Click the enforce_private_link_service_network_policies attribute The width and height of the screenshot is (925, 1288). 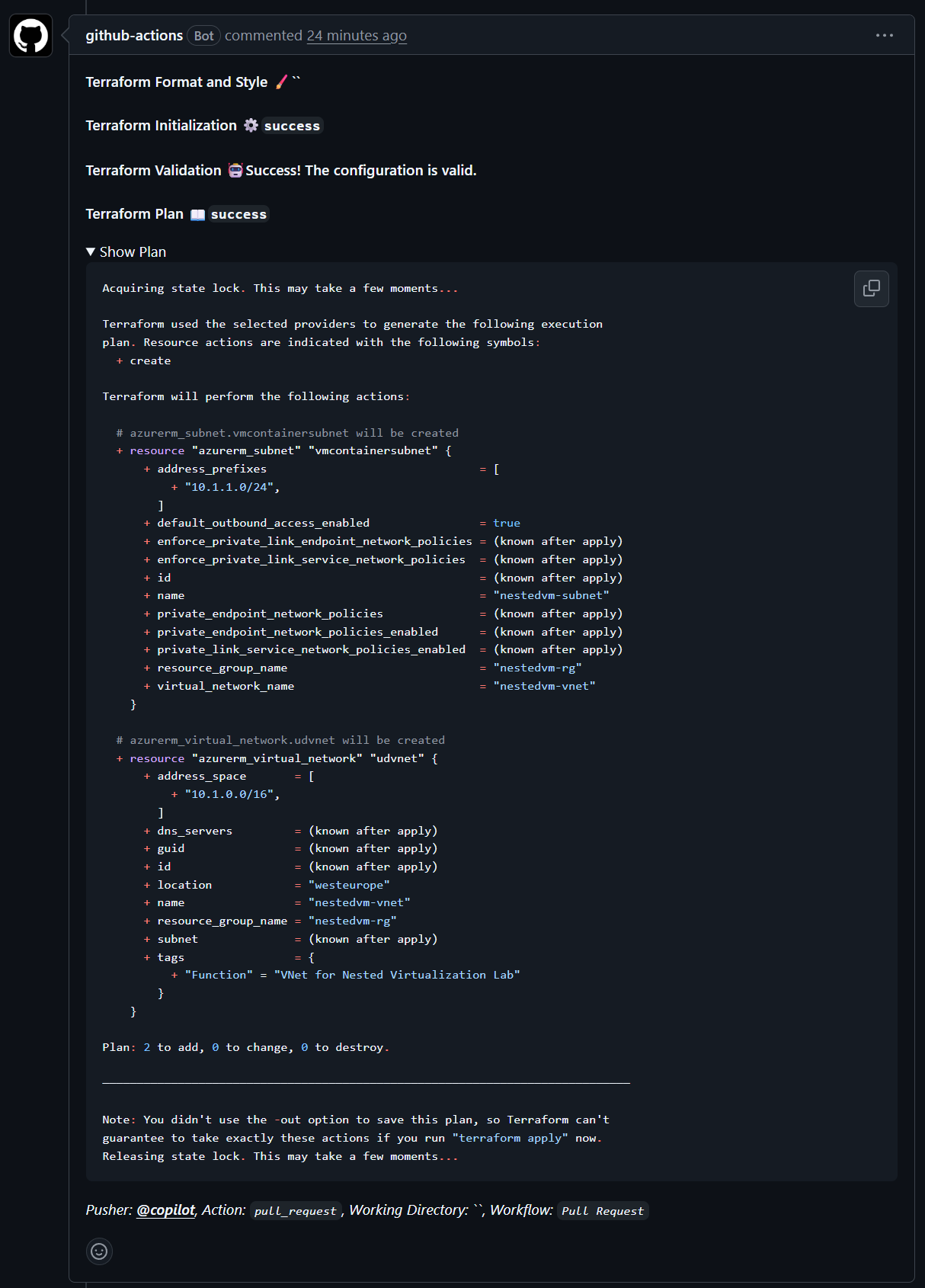tap(311, 559)
